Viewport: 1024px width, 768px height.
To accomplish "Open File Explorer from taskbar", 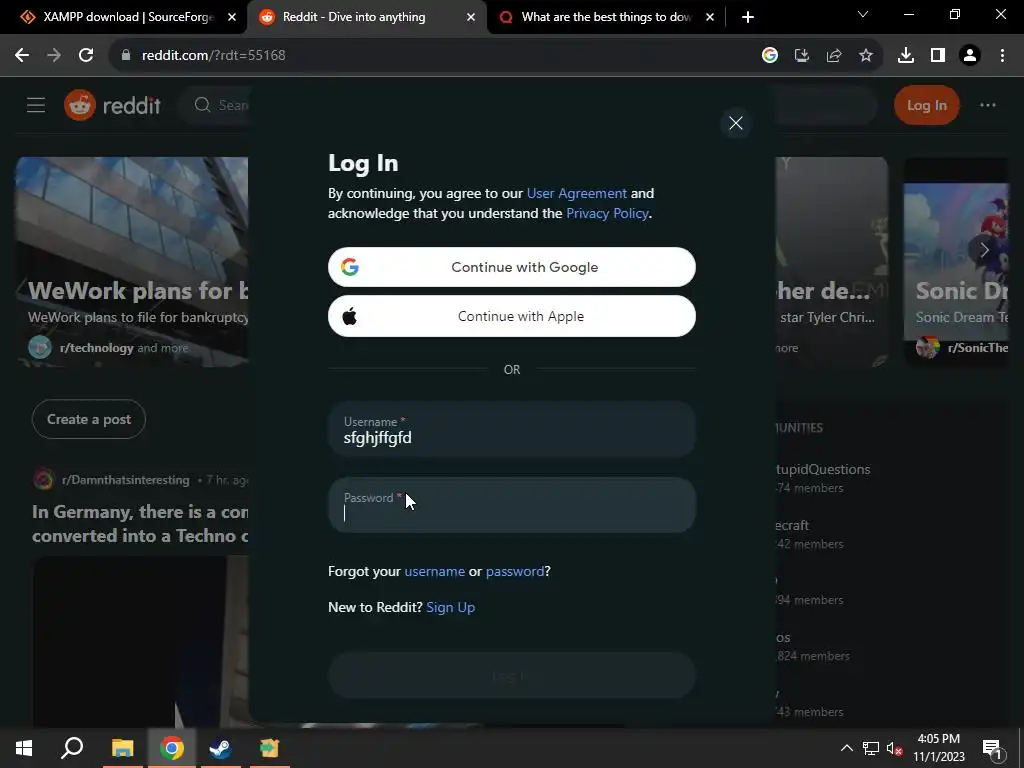I will click(x=122, y=748).
